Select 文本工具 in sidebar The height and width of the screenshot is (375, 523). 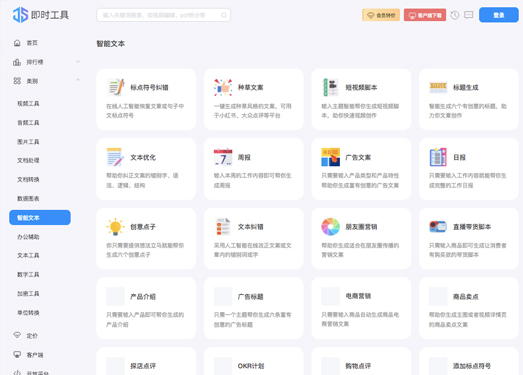pyautogui.click(x=28, y=256)
